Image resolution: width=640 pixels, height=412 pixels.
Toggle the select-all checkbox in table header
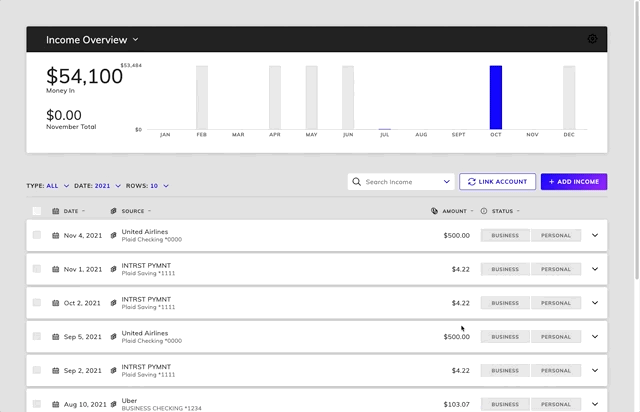click(37, 211)
